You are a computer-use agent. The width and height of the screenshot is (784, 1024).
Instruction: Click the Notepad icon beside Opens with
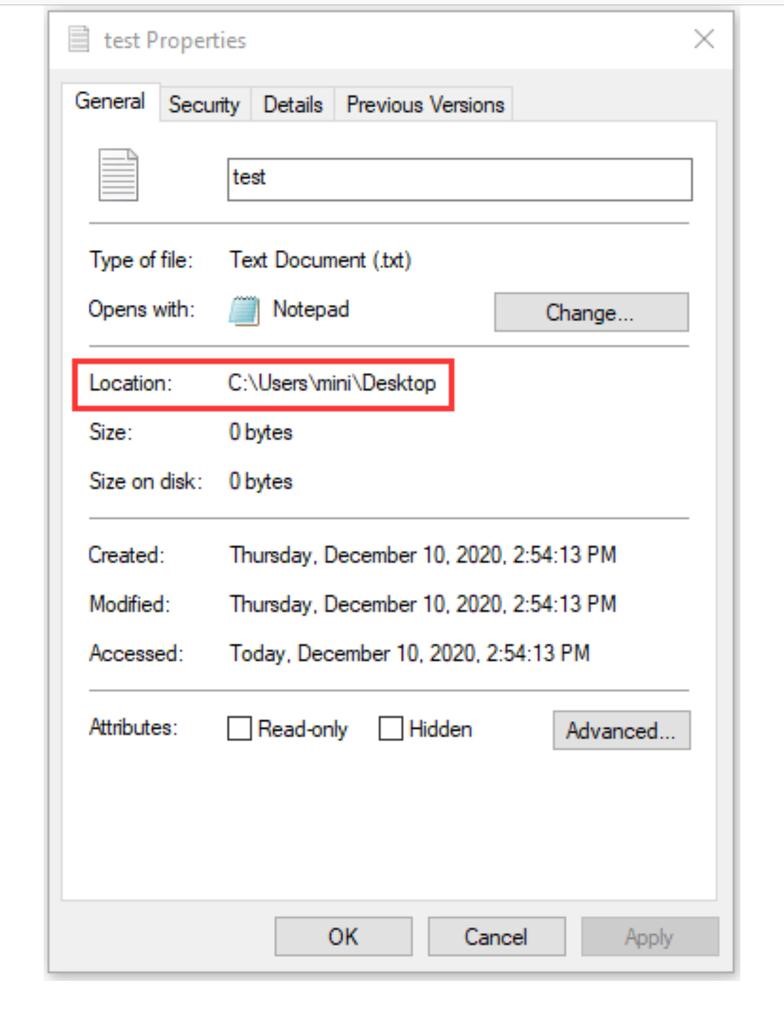tap(244, 311)
